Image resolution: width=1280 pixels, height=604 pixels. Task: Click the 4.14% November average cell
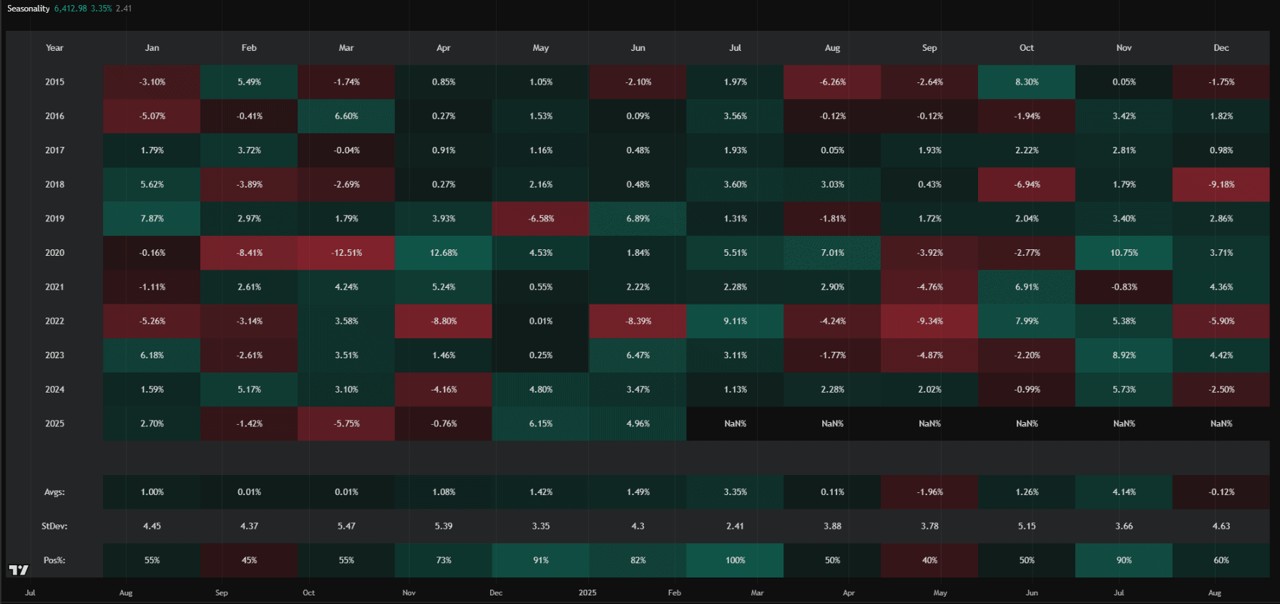coord(1124,492)
